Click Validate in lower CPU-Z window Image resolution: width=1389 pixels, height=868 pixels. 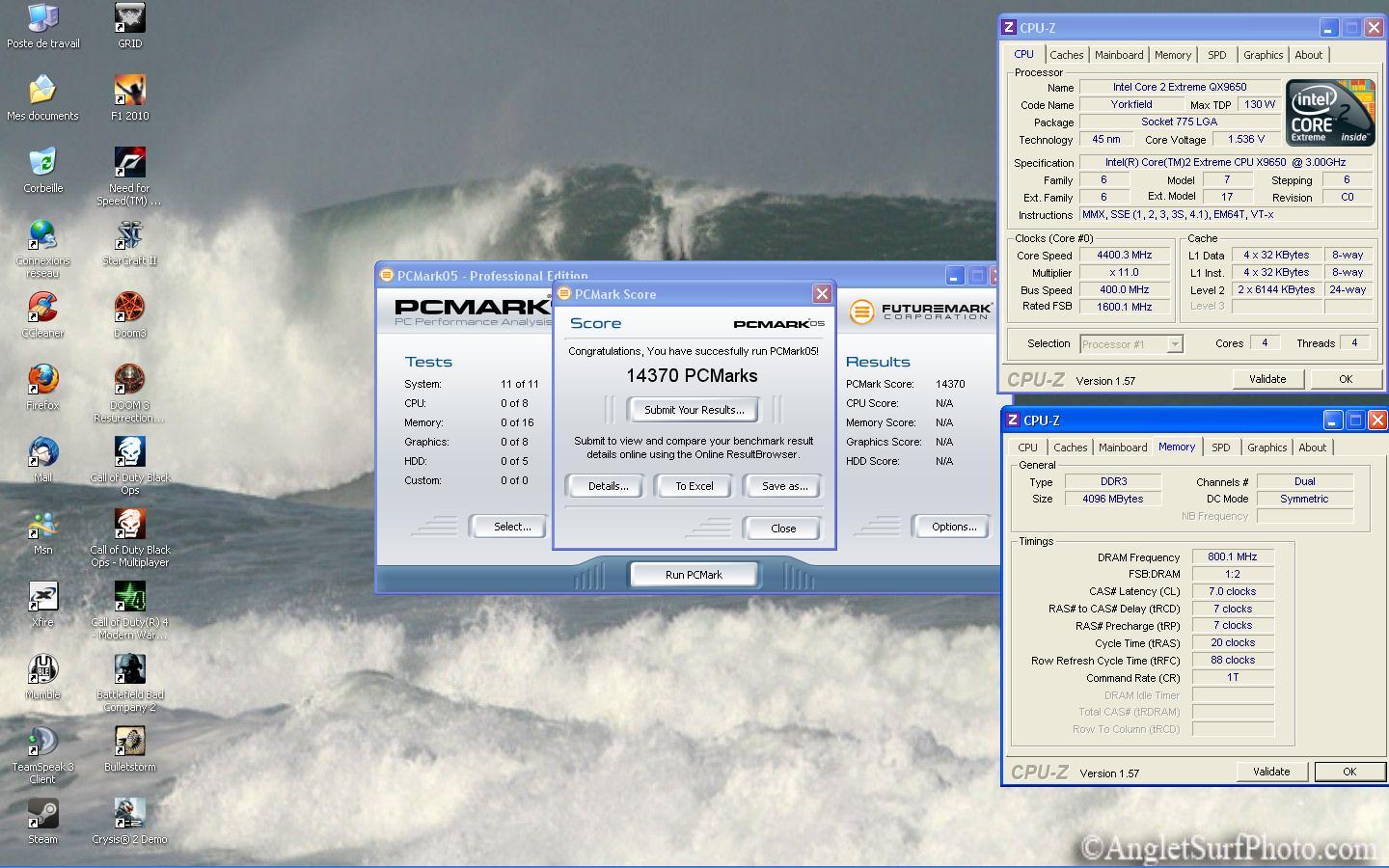click(x=1271, y=772)
